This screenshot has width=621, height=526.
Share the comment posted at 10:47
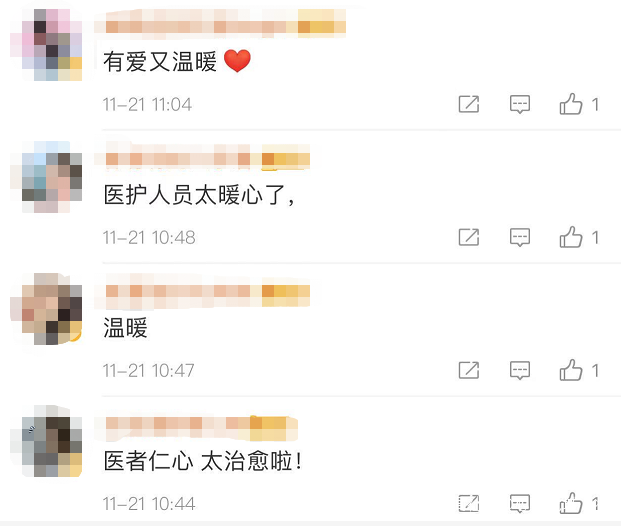(469, 370)
